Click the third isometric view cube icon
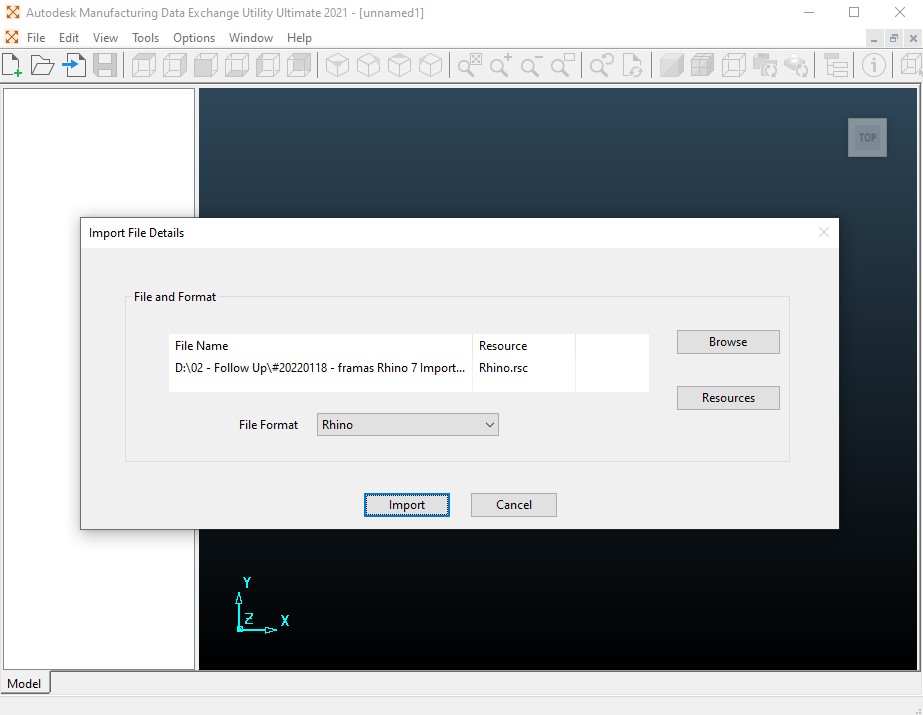The image size is (923, 715). click(400, 65)
